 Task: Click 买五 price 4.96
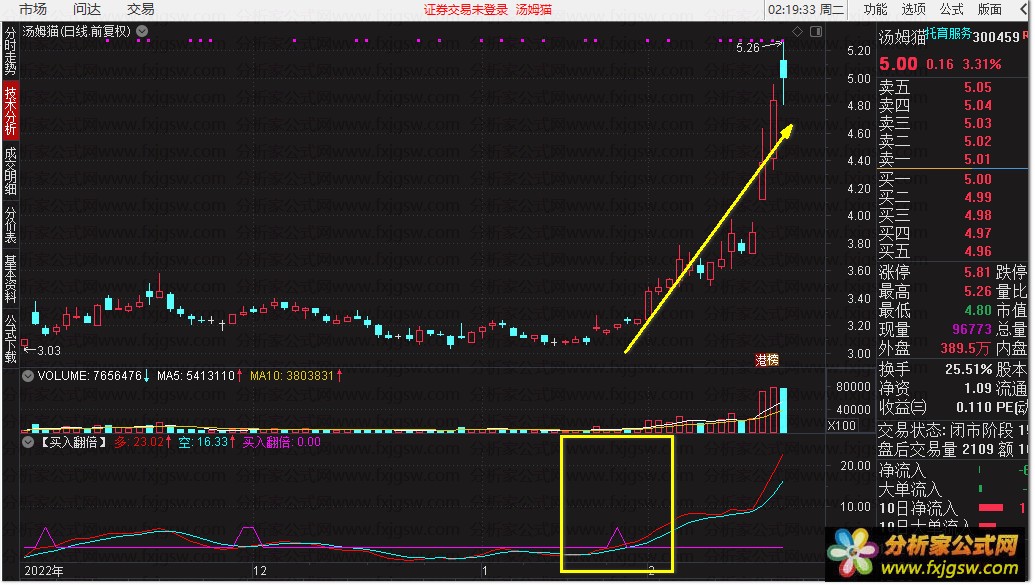pyautogui.click(x=977, y=251)
